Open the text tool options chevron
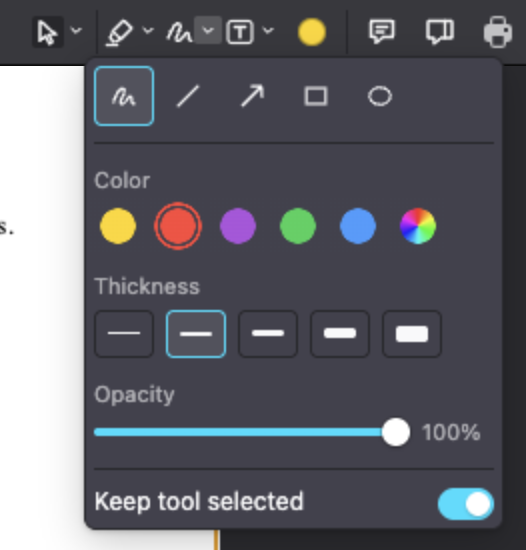This screenshot has height=550, width=526. click(x=268, y=31)
